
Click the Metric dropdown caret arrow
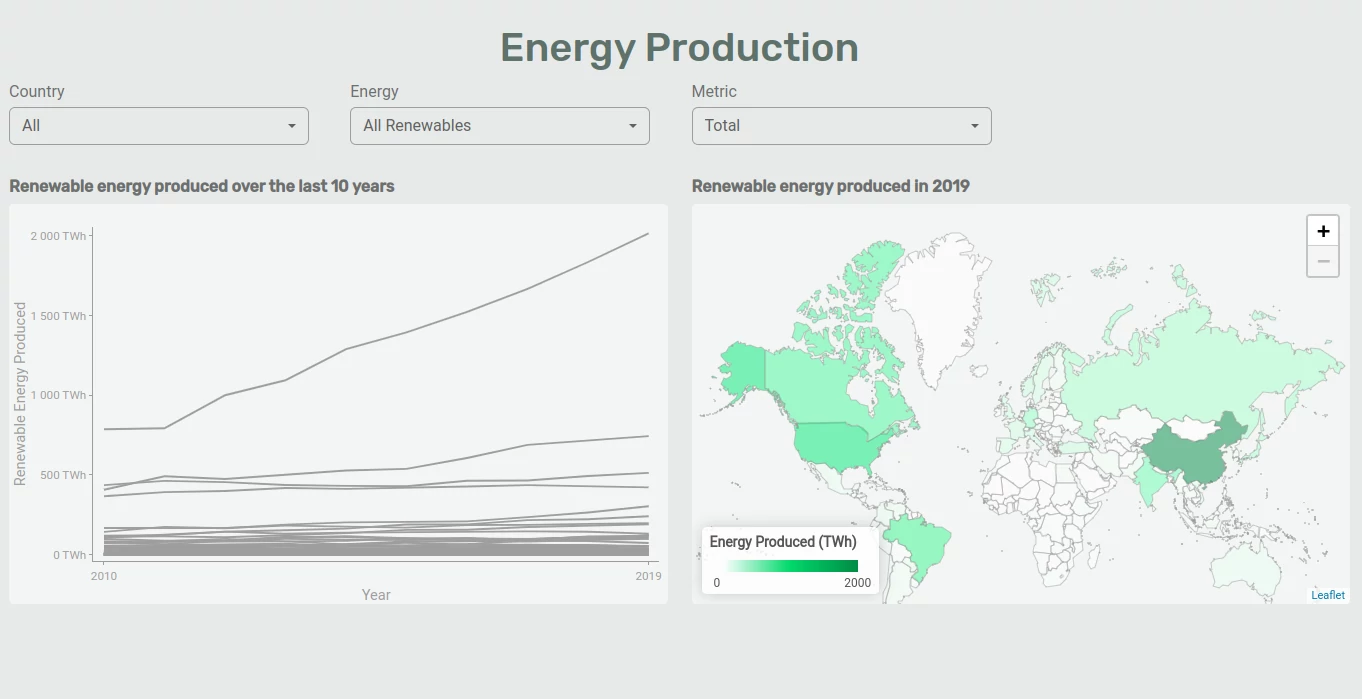(x=975, y=126)
